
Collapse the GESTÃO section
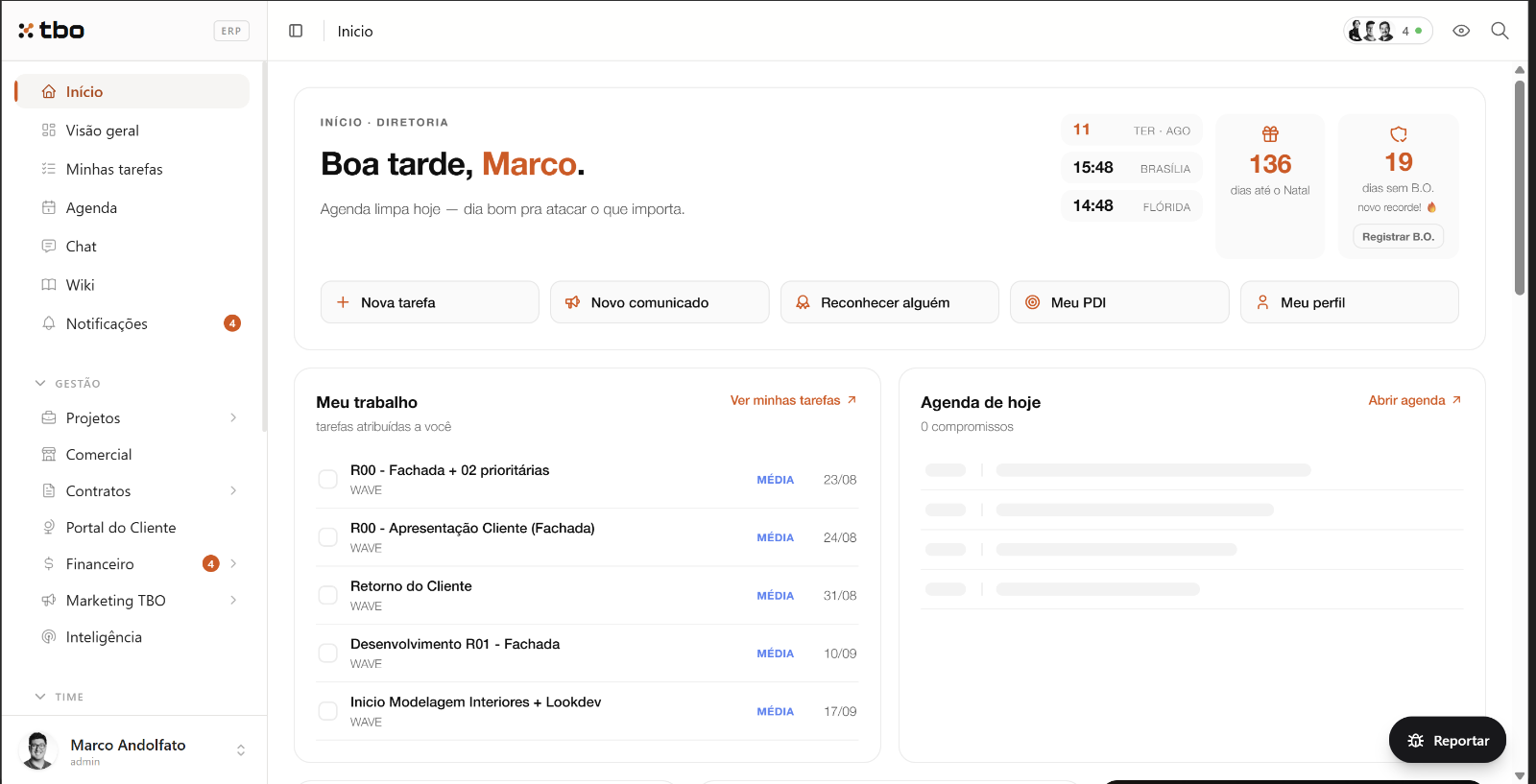point(68,383)
